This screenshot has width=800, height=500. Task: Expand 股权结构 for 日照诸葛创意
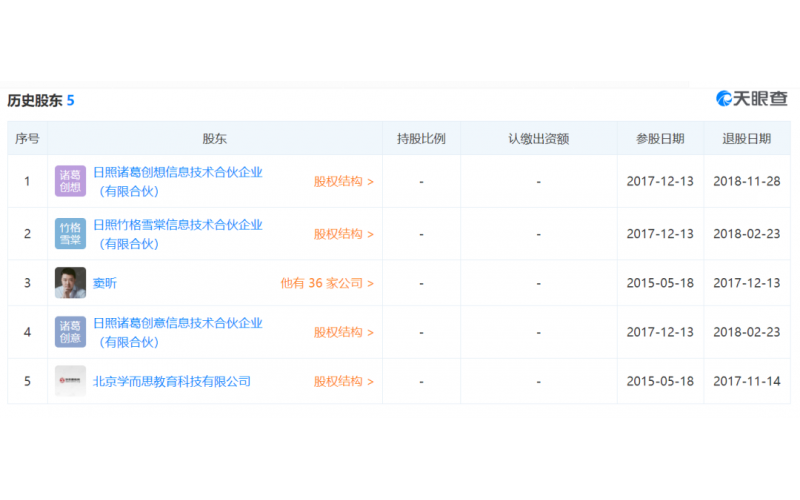(x=343, y=332)
